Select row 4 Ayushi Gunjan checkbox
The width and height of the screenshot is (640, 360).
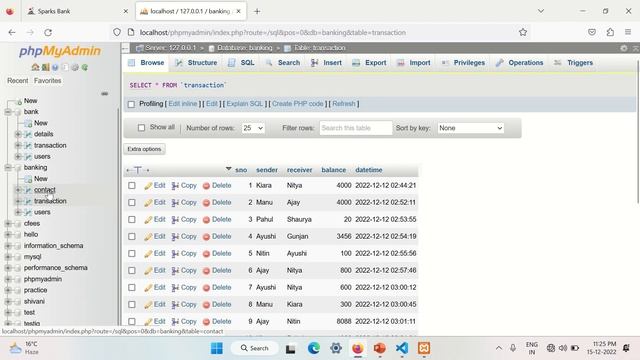point(132,237)
